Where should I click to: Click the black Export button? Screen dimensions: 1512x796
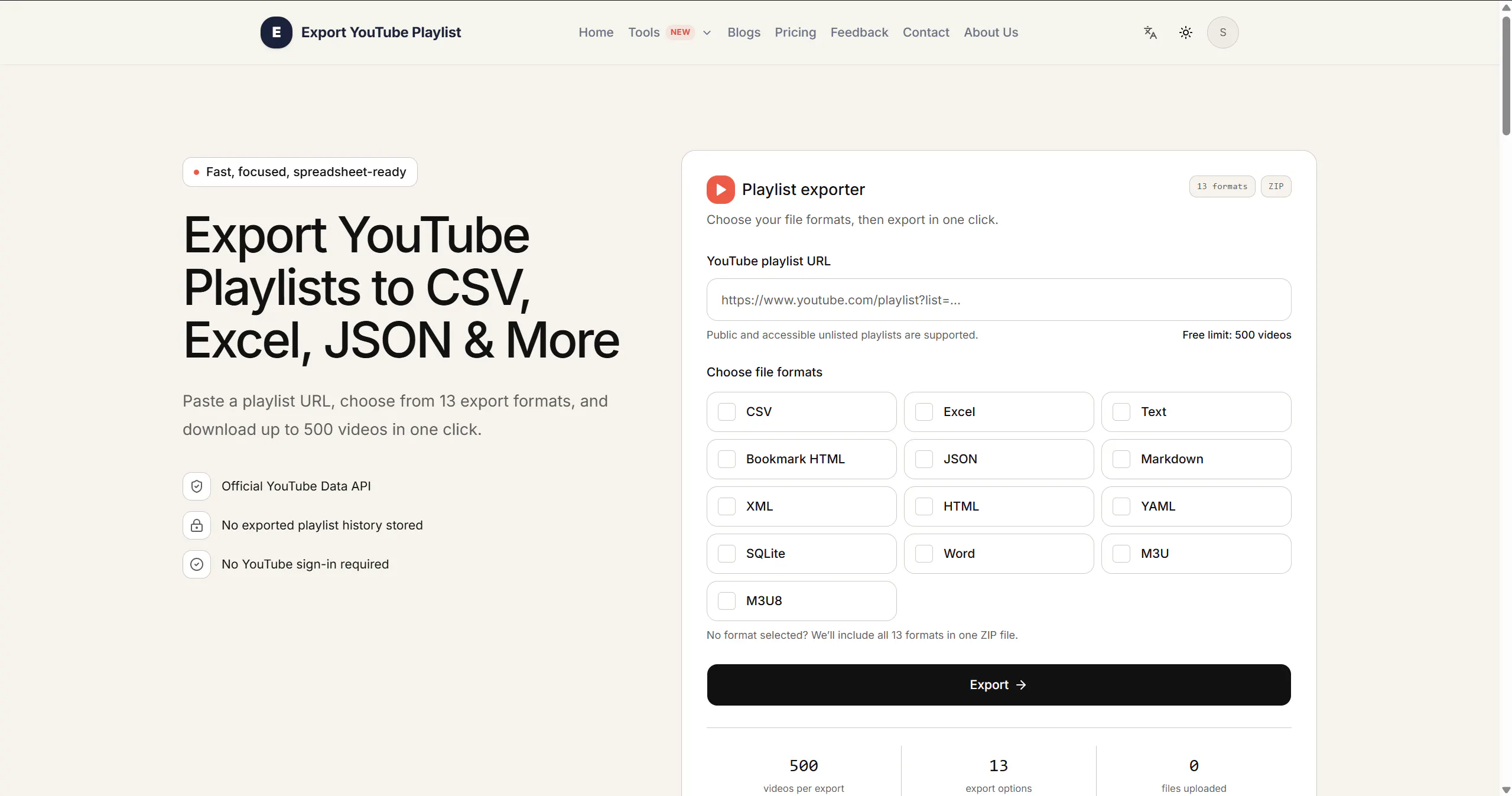999,685
